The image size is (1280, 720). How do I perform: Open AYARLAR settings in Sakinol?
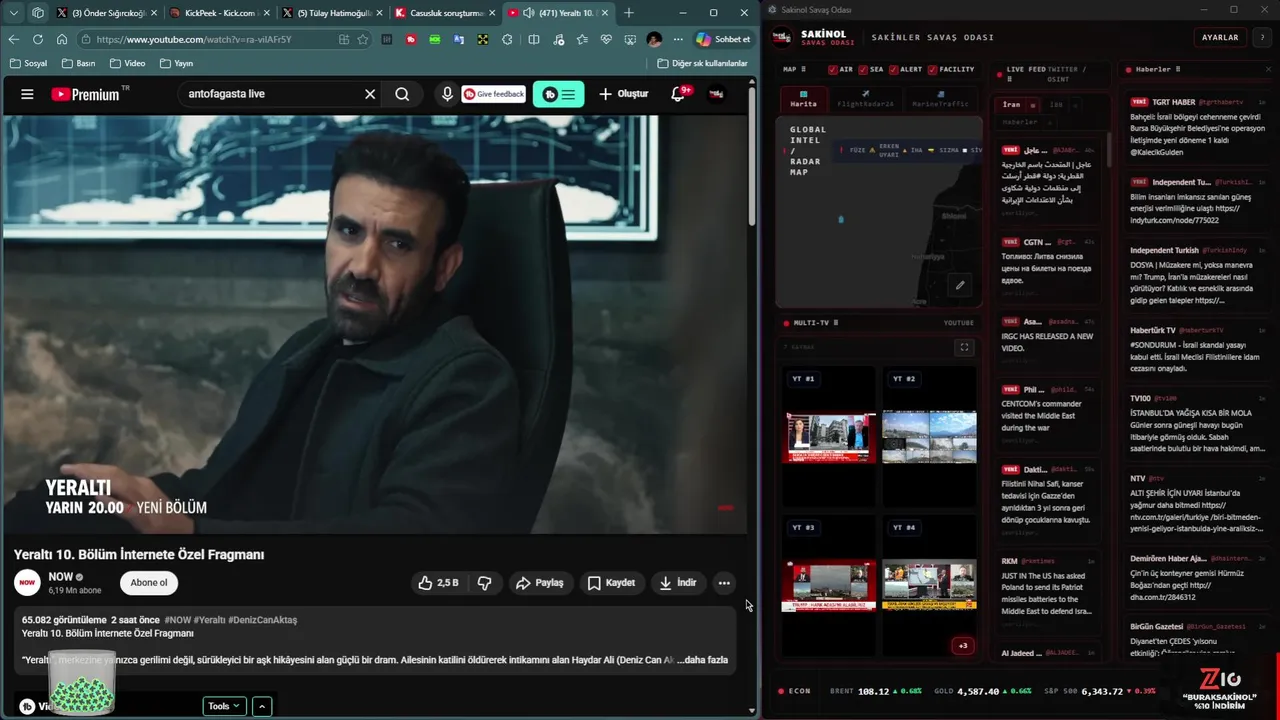[x=1220, y=37]
